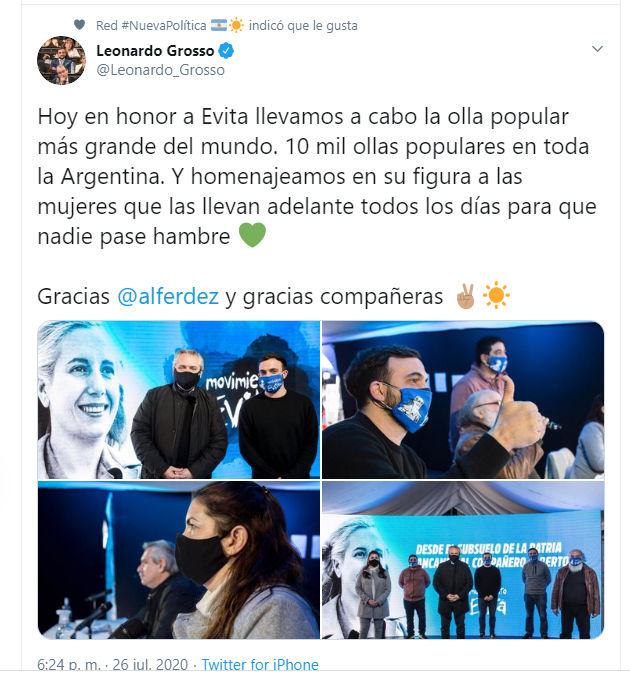Open photo of man giving thumbs up
This screenshot has height=675, width=630.
point(463,400)
